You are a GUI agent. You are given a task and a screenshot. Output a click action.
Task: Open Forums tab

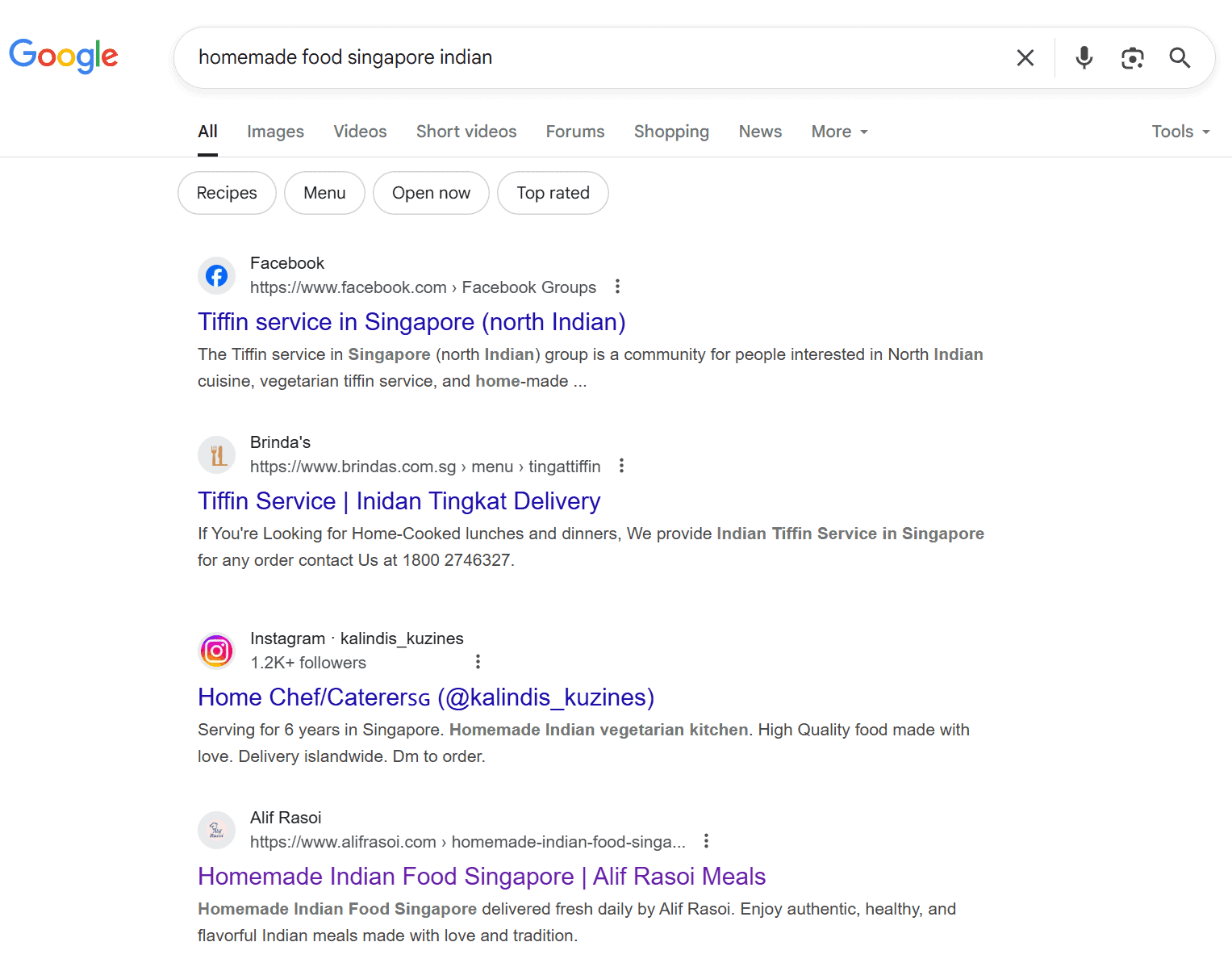click(574, 132)
